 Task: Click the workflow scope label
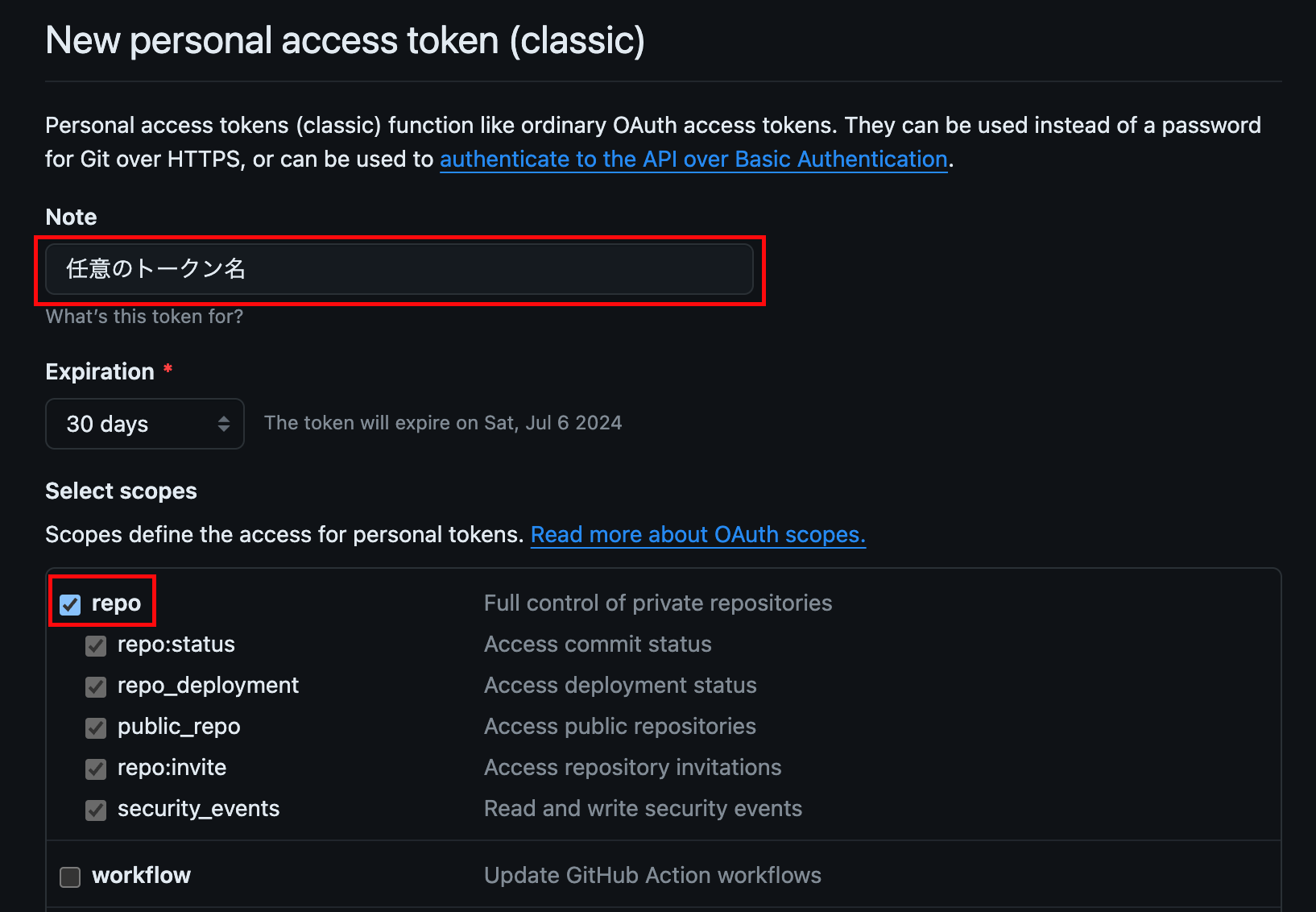pos(141,876)
